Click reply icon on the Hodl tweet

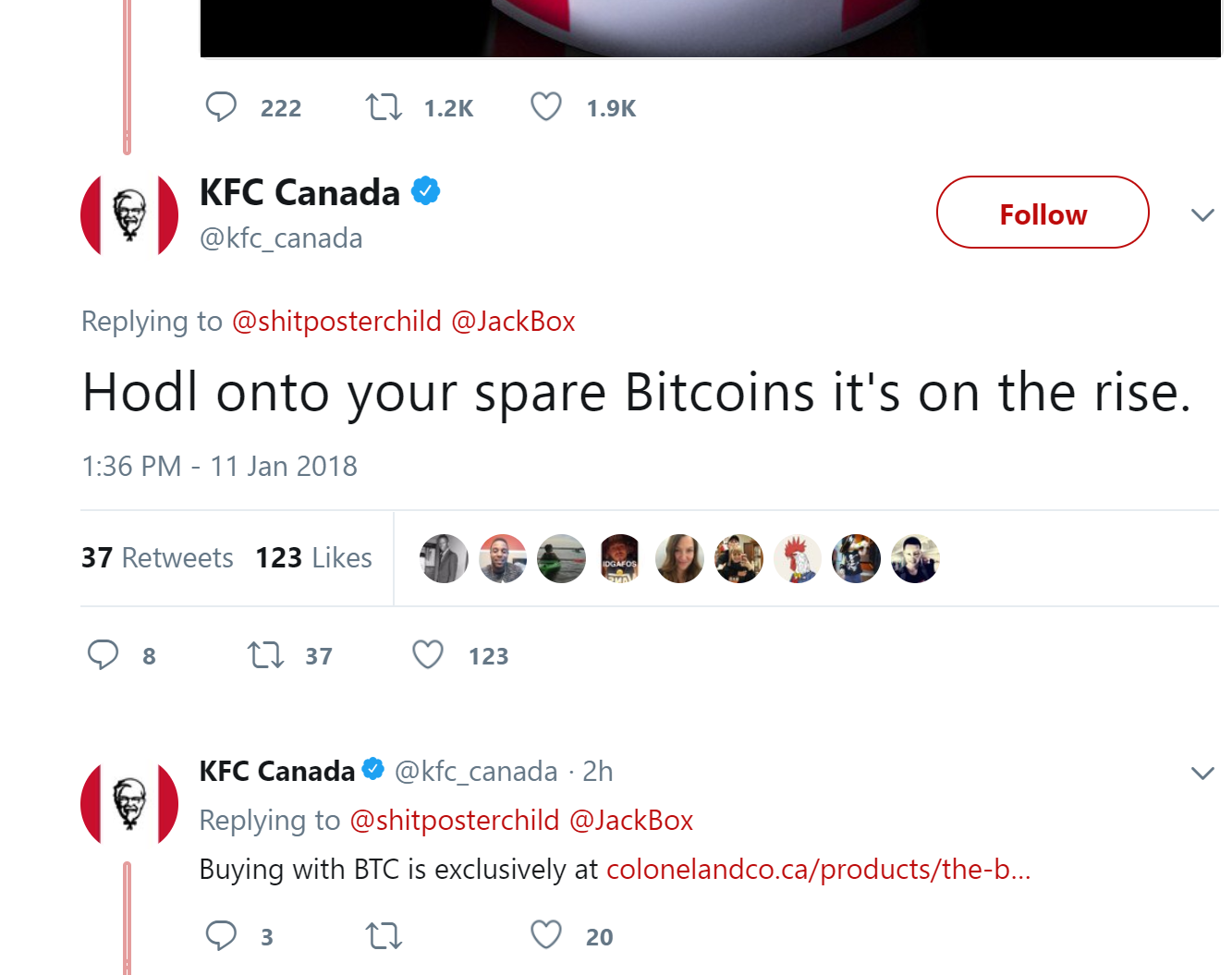[x=103, y=655]
